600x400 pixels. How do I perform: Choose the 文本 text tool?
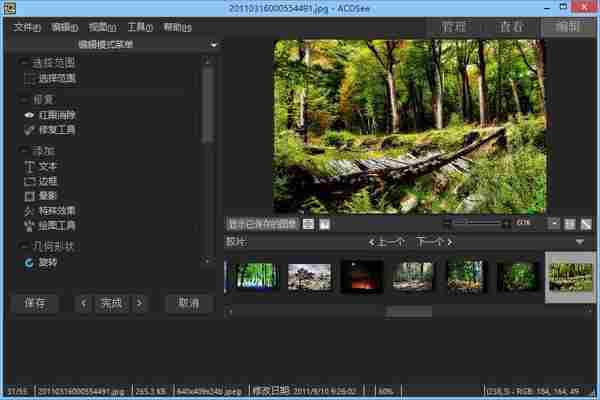pyautogui.click(x=46, y=165)
